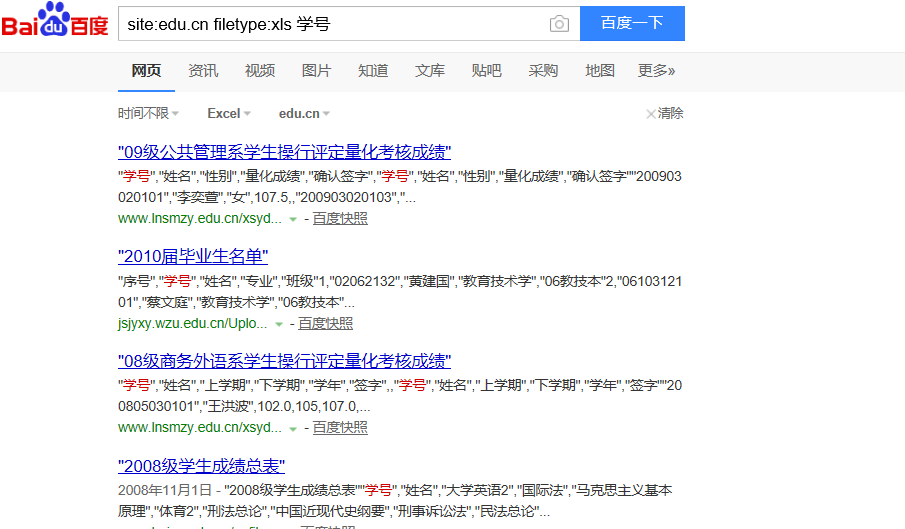Image resolution: width=905 pixels, height=529 pixels.
Task: Select the 网页 tab
Action: click(x=146, y=71)
